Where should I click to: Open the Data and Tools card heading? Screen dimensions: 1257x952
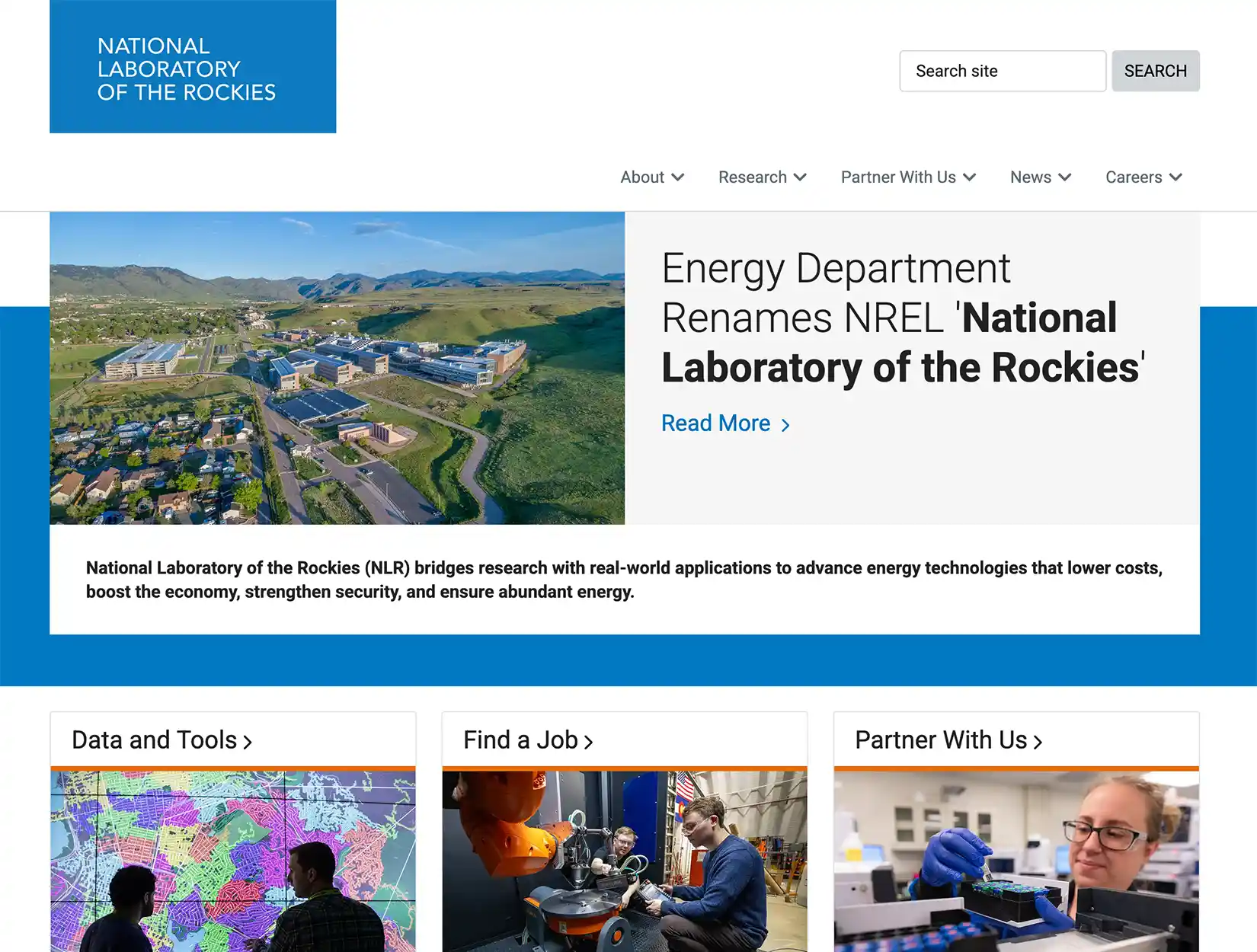[155, 740]
